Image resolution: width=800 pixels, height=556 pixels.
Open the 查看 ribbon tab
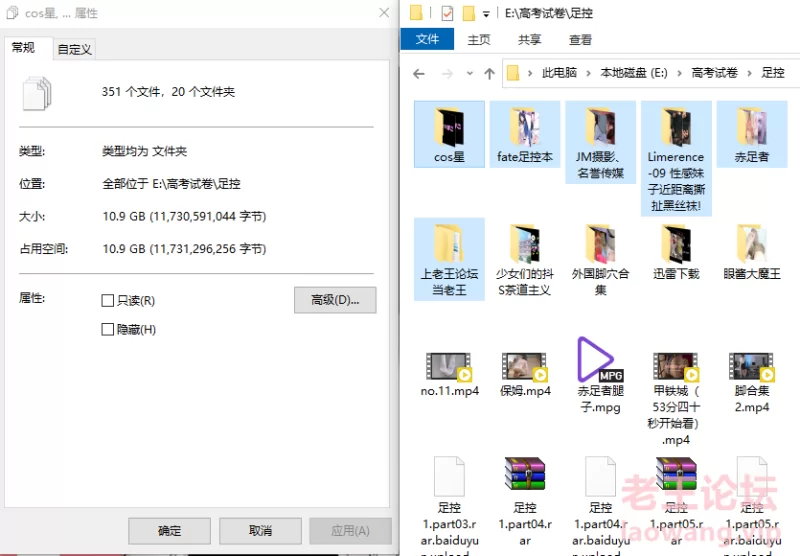[x=580, y=39]
